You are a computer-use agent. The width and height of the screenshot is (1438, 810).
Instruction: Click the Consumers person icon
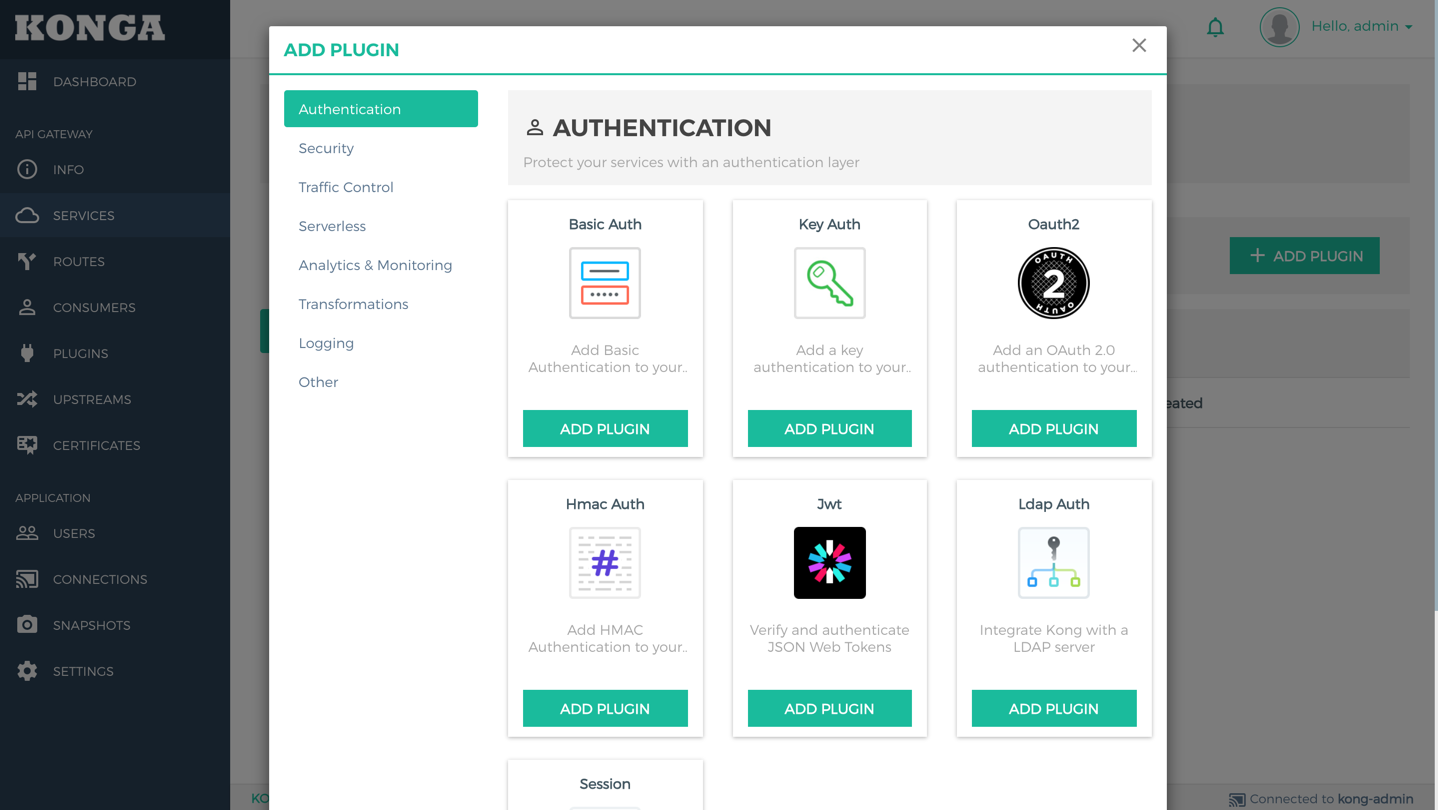pos(27,308)
